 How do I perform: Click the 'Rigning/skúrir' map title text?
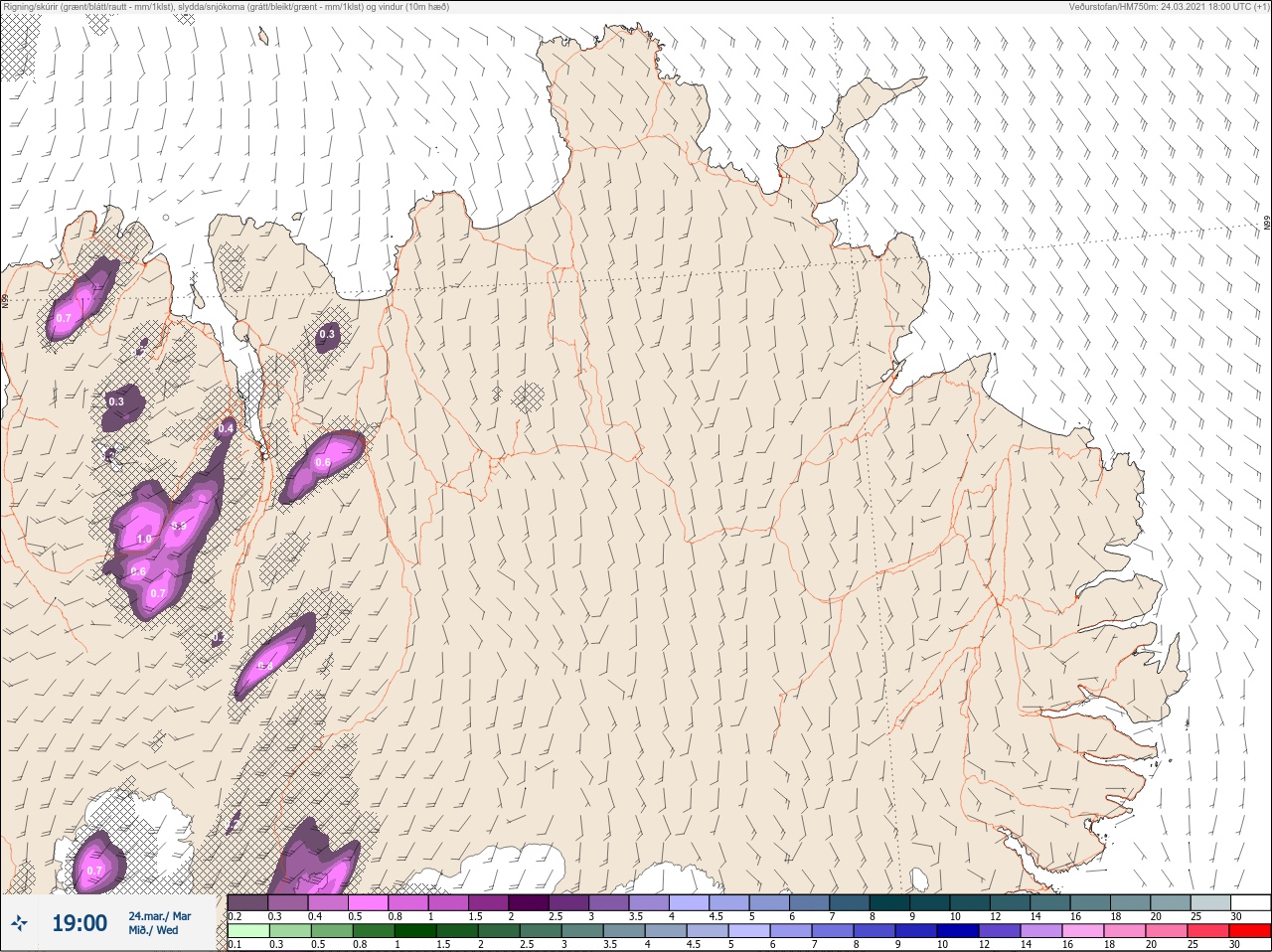point(37,7)
